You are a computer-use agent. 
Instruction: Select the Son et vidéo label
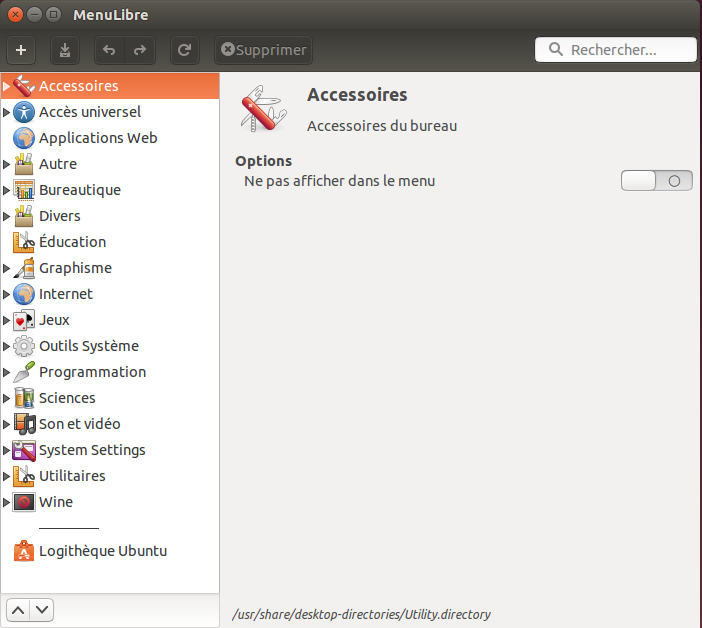[80, 423]
